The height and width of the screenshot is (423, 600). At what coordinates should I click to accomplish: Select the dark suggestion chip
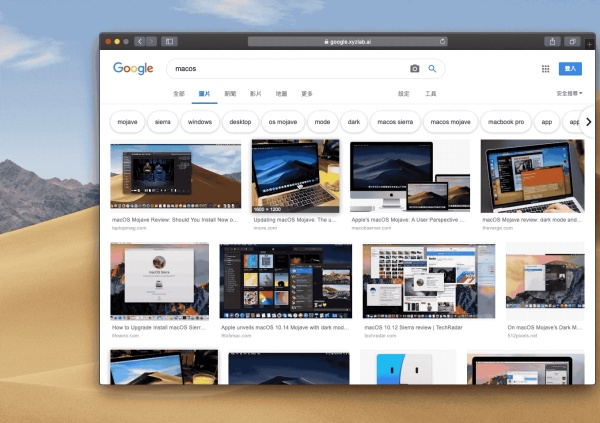coord(354,122)
